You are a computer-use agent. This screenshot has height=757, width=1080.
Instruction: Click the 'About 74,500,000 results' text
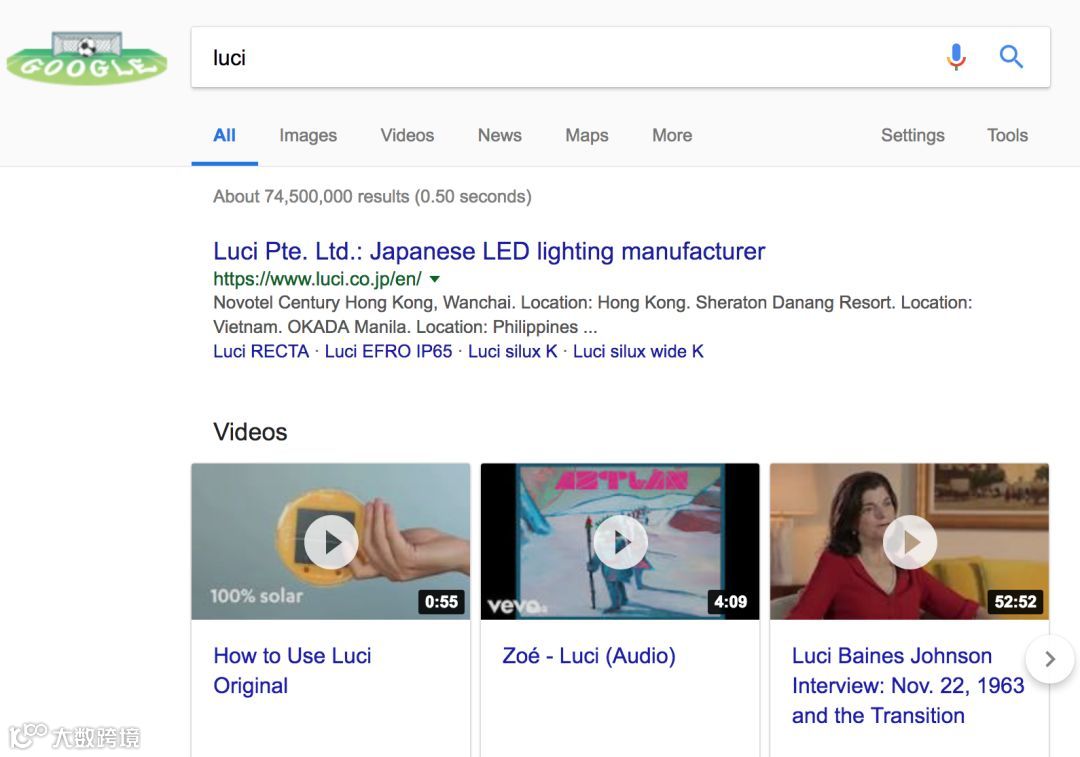click(372, 197)
